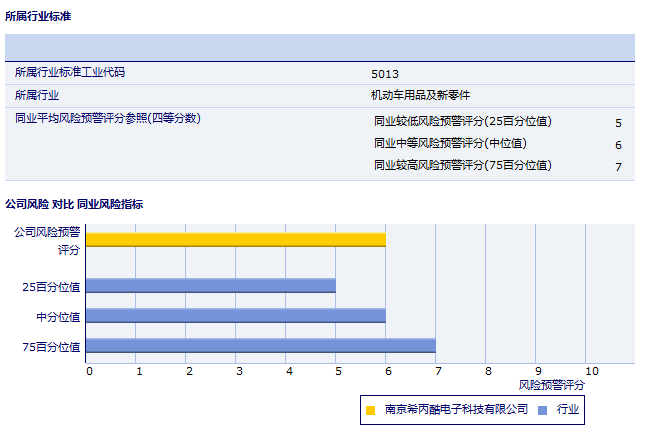Click 同业较高风险预警评分(75百分位值) text
The height and width of the screenshot is (435, 663).
[462, 166]
